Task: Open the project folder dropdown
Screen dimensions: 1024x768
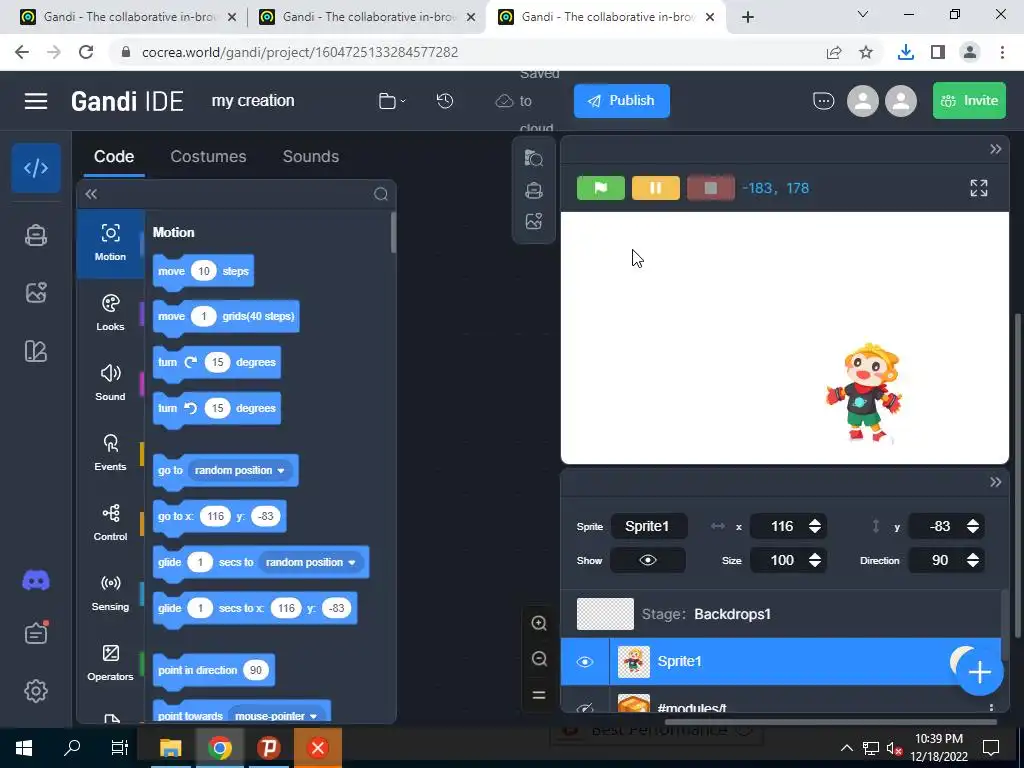Action: pyautogui.click(x=392, y=101)
